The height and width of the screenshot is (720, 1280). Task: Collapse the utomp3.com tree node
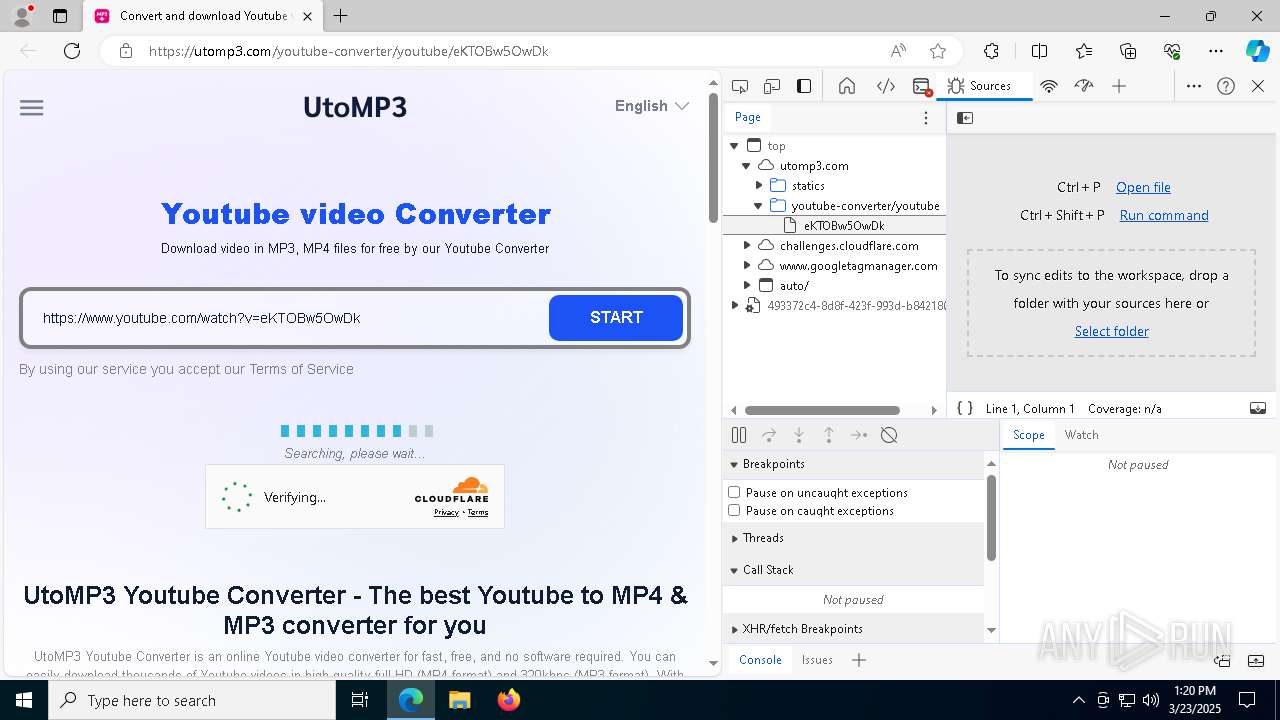pyautogui.click(x=746, y=166)
